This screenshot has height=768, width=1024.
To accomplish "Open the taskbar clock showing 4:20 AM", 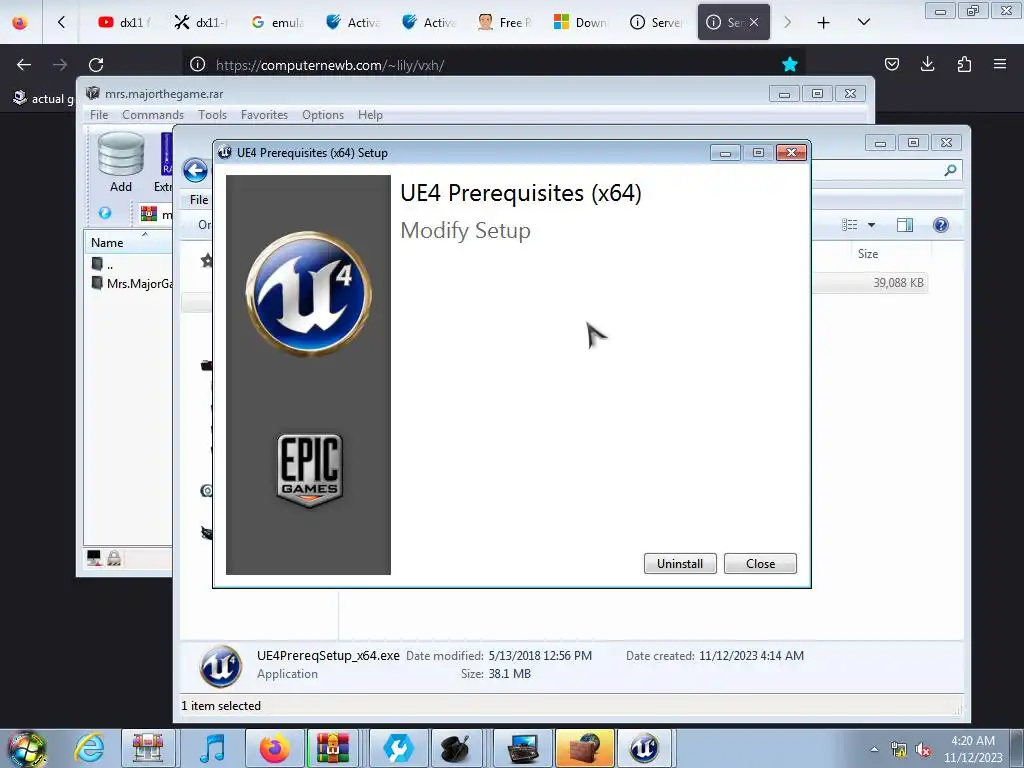I will [973, 749].
